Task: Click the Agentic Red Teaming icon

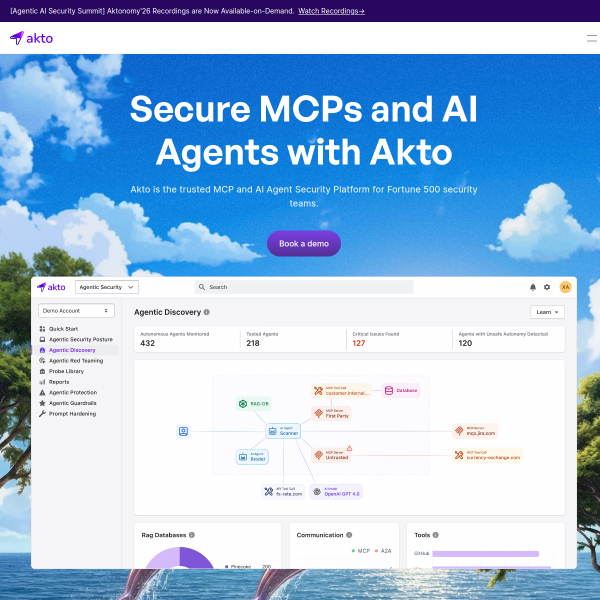Action: pyautogui.click(x=42, y=360)
